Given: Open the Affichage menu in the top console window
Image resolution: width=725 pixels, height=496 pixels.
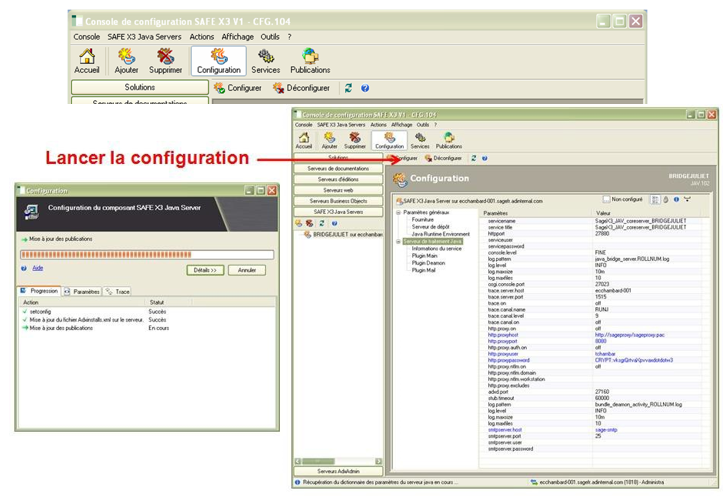Looking at the screenshot, I should coord(237,37).
